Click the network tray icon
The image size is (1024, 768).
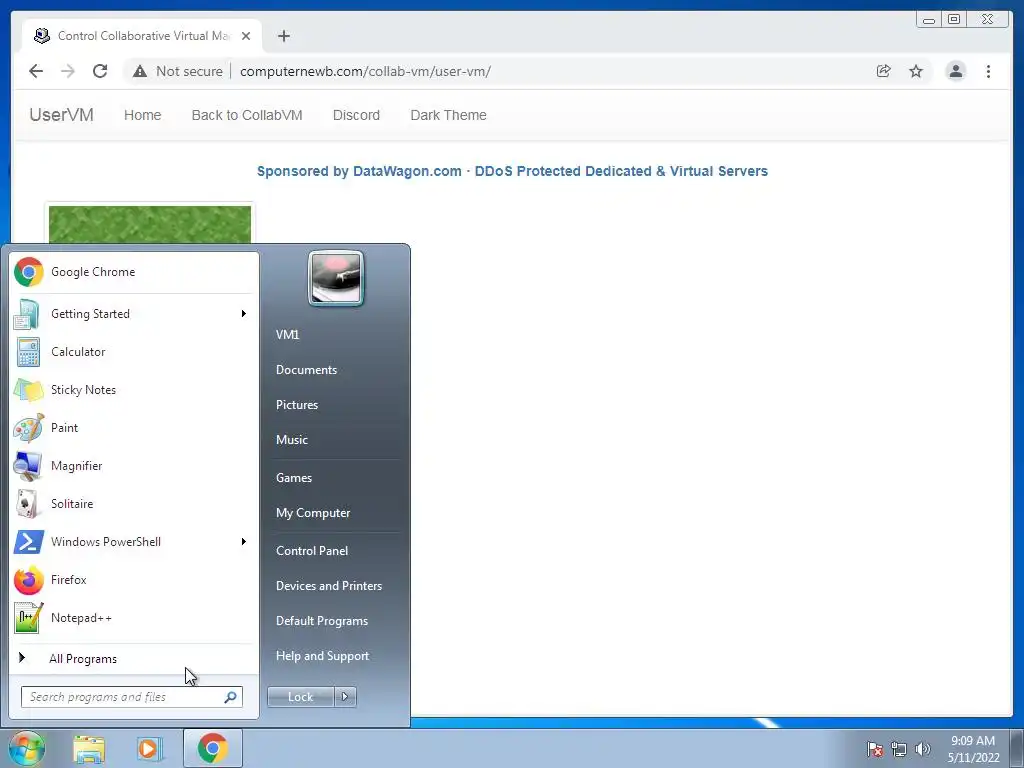pyautogui.click(x=899, y=749)
